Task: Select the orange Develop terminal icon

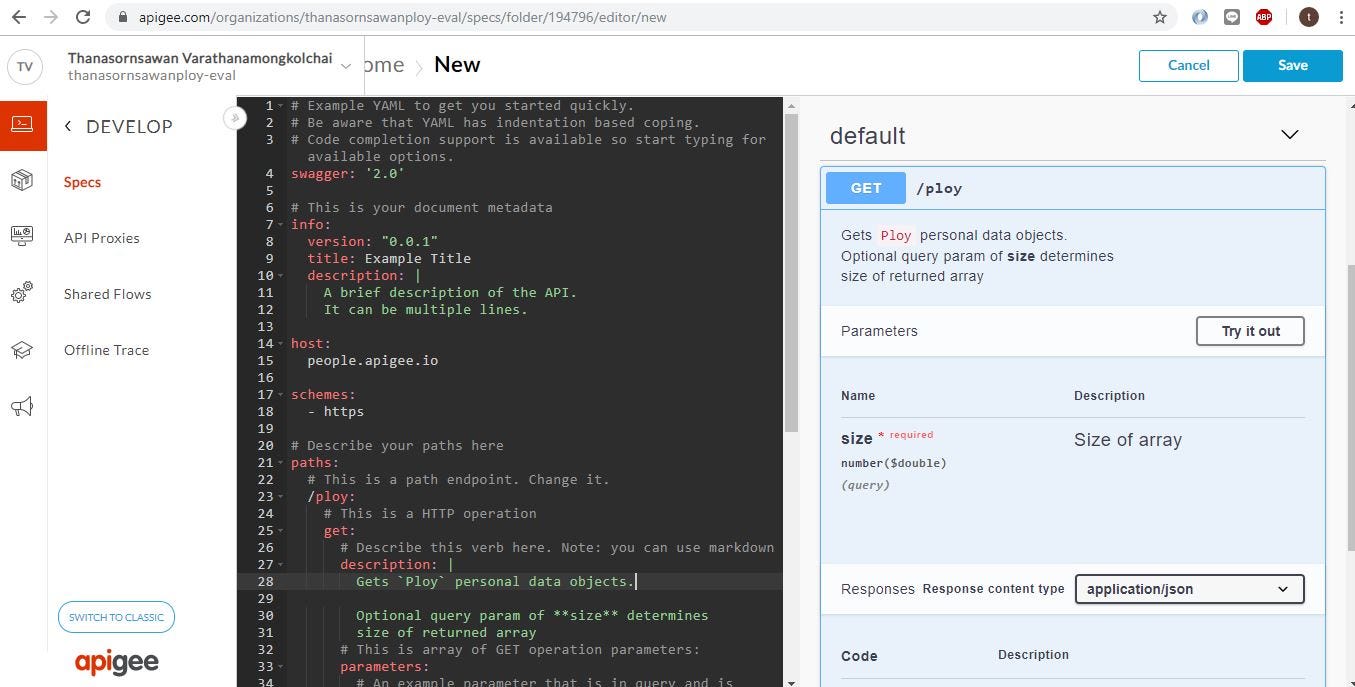Action: 24,123
